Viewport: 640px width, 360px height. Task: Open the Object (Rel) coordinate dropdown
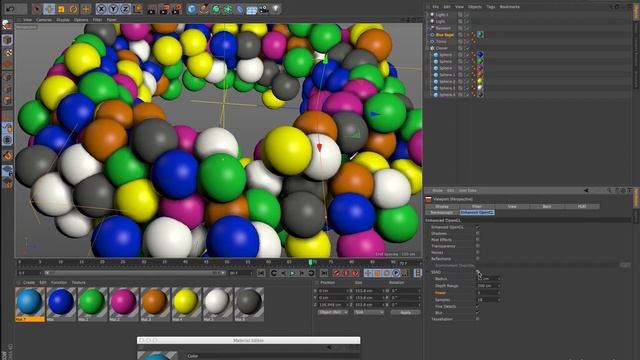[x=333, y=312]
